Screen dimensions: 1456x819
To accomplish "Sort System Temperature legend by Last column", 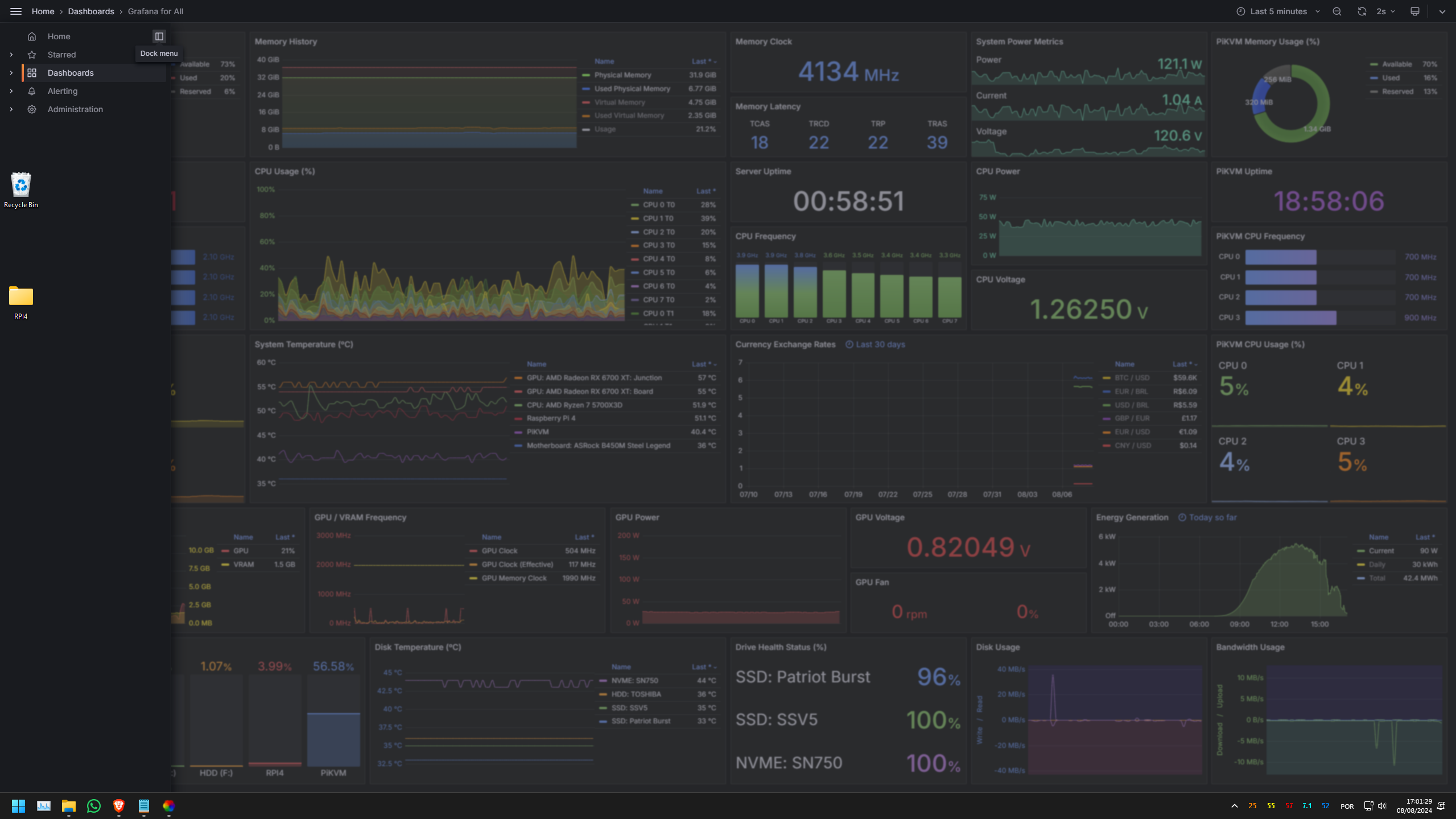I will coord(704,364).
